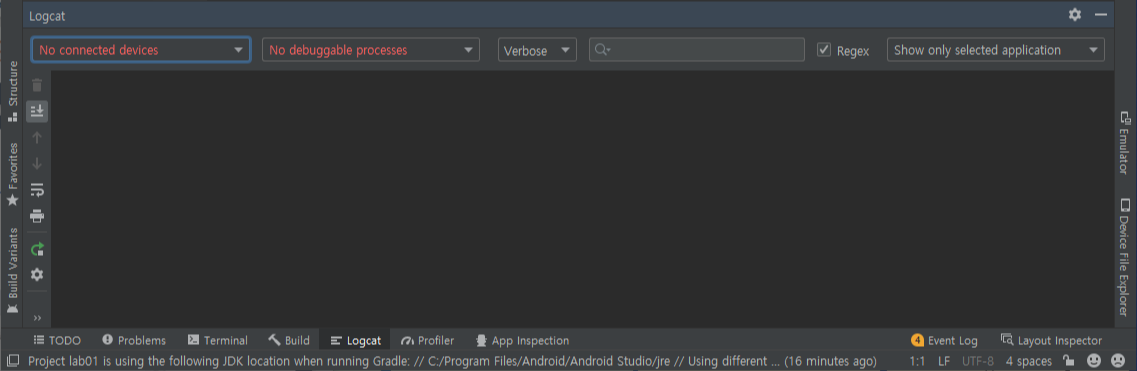Screen dimensions: 1137x371
Task: Open the TODO tool window tab
Action: [x=57, y=341]
